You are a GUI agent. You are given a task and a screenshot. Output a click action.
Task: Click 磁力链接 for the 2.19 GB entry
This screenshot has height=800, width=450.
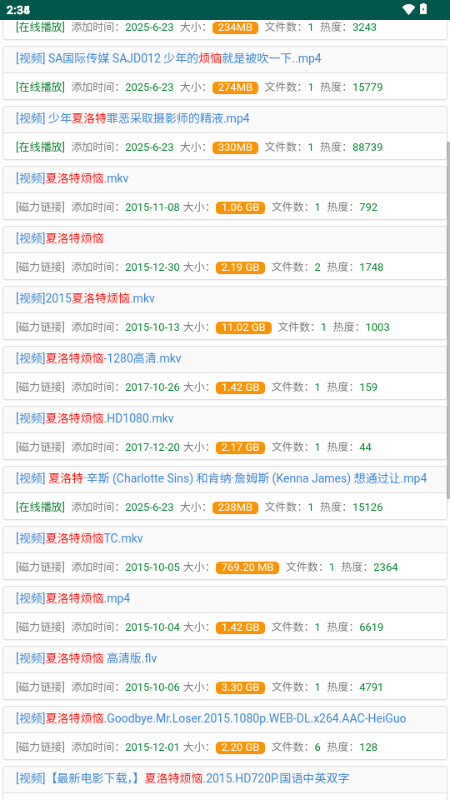coord(40,267)
